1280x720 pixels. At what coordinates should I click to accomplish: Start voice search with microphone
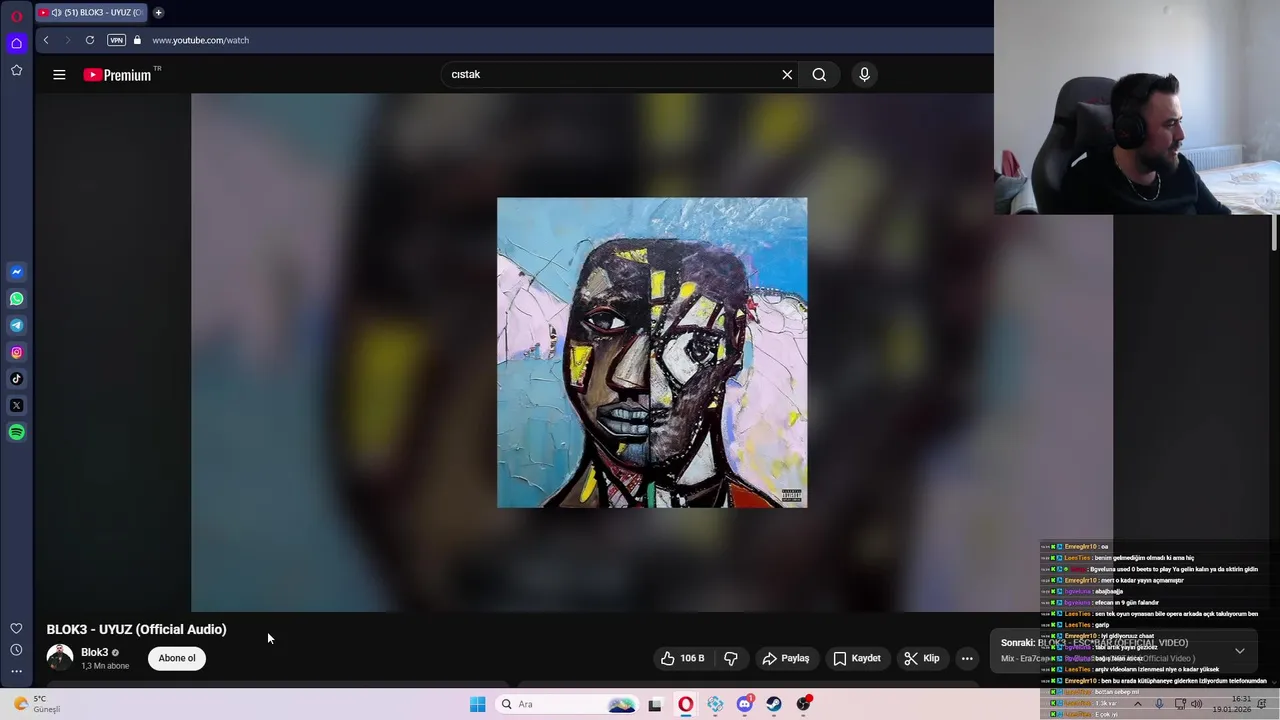coord(864,75)
